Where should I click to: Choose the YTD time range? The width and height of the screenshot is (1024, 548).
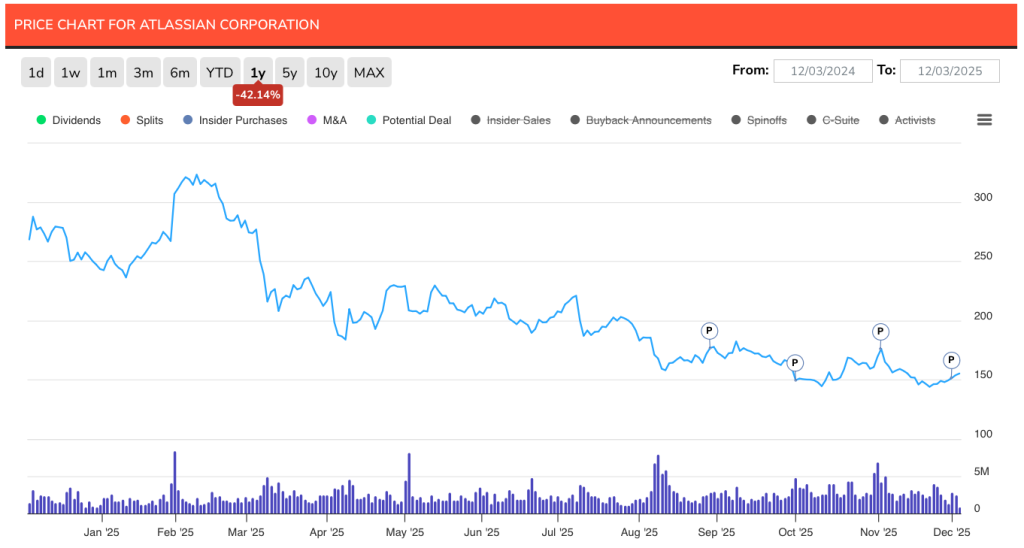[219, 73]
